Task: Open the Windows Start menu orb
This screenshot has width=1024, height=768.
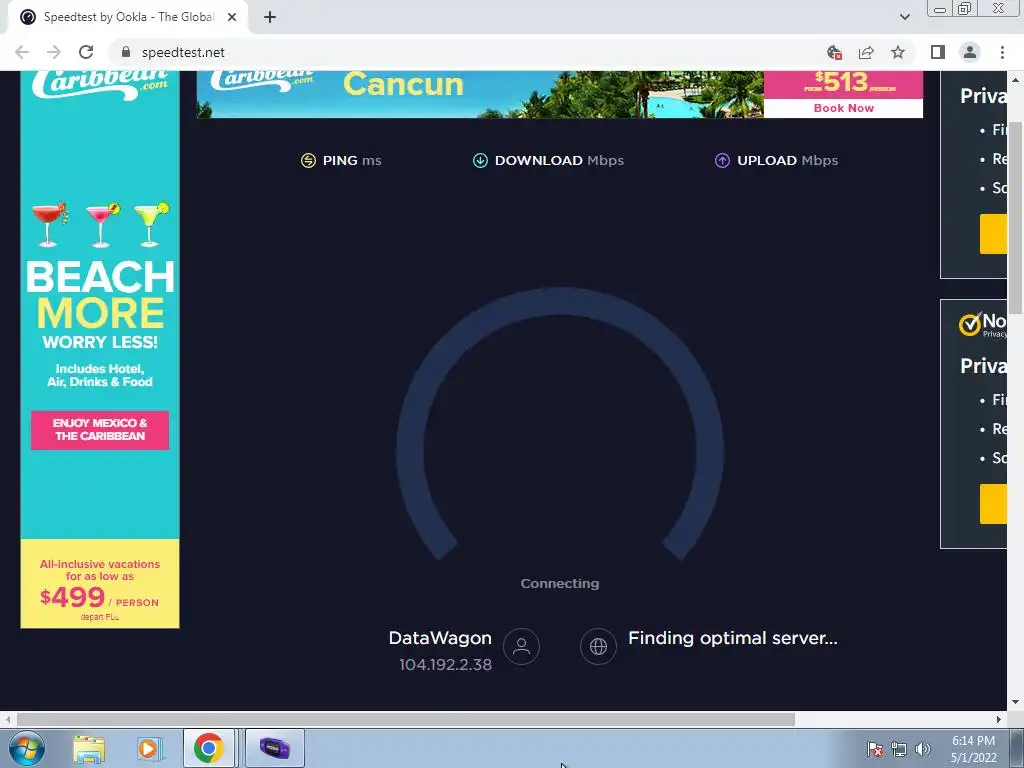Action: (27, 748)
